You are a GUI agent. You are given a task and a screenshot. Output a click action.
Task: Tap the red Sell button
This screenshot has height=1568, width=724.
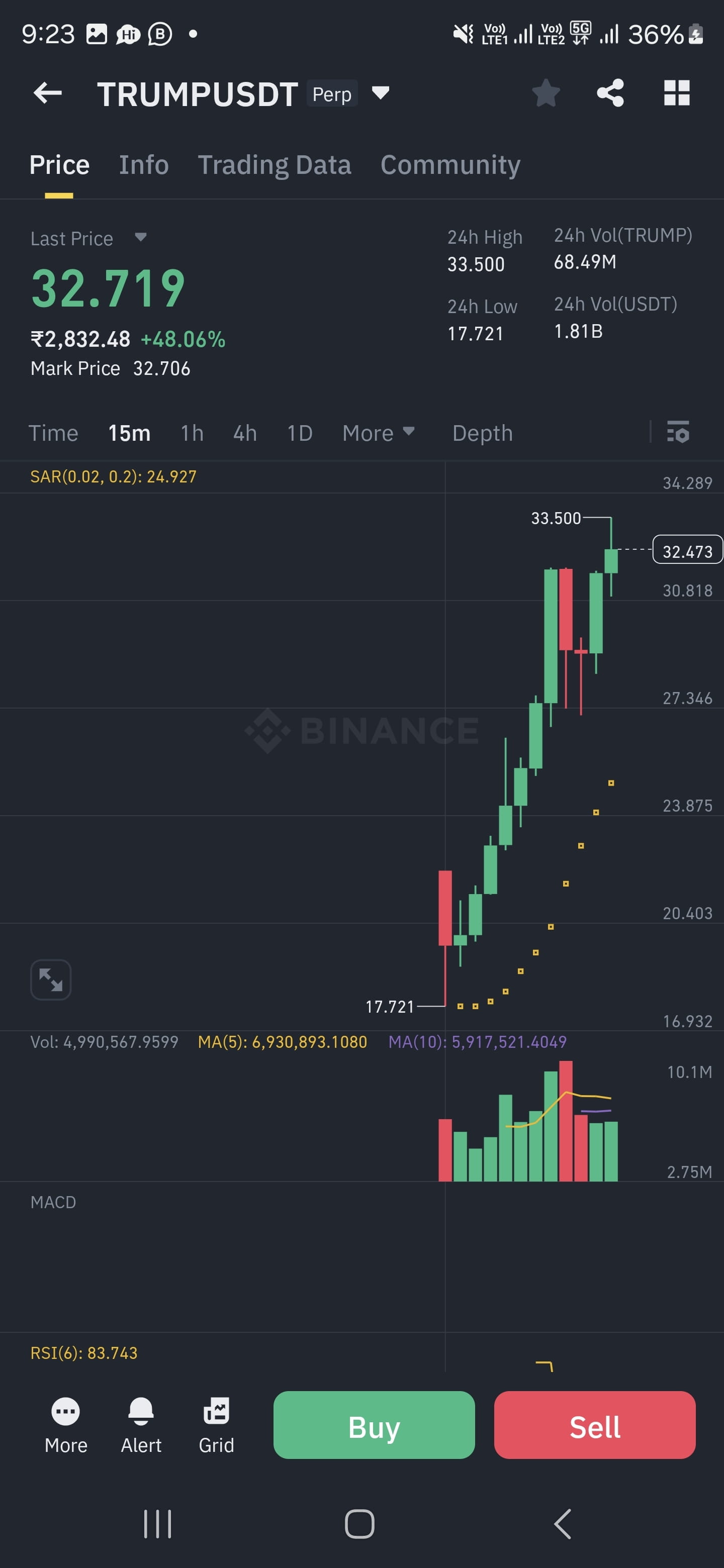(594, 1425)
